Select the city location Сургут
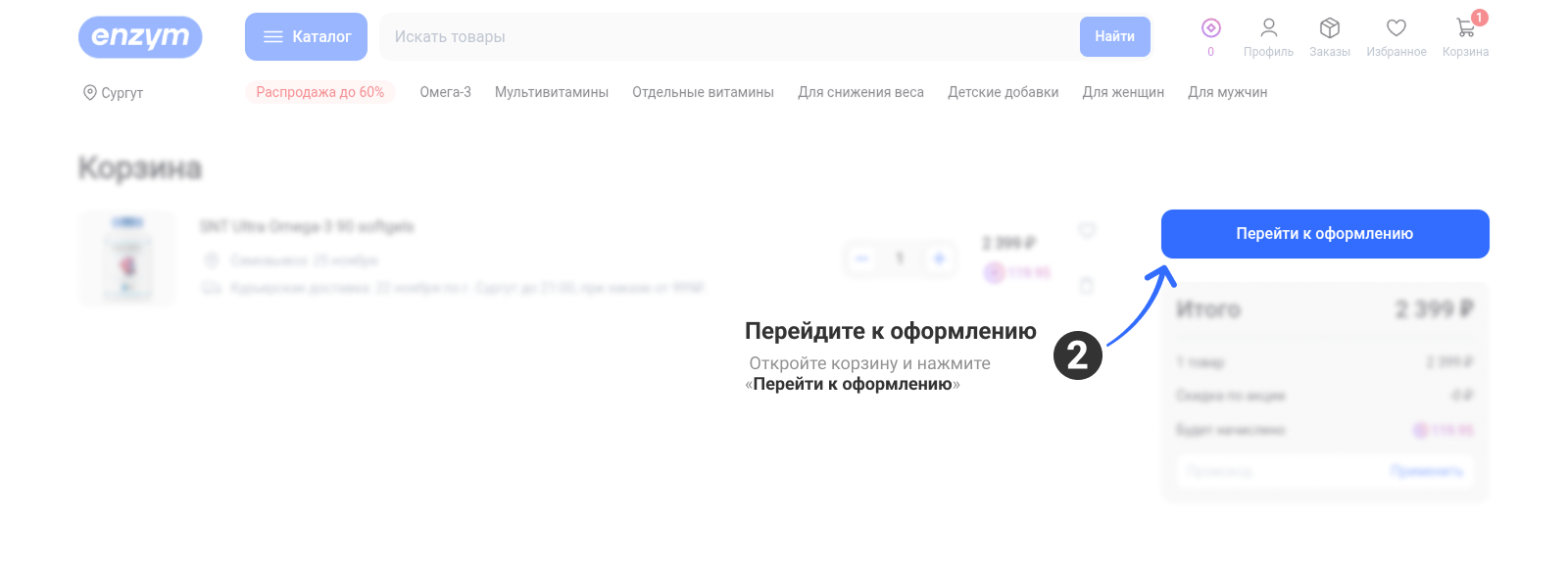Viewport: 1568px width, 565px height. [114, 93]
